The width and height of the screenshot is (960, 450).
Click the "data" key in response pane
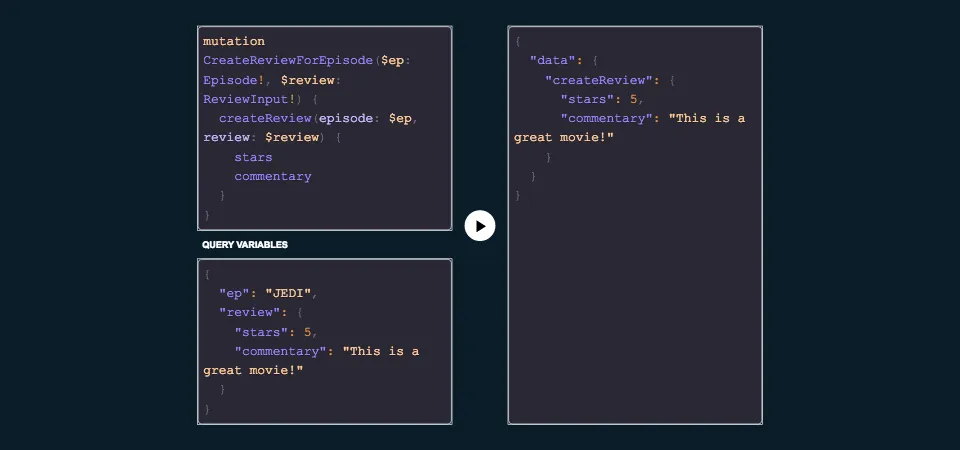coord(552,60)
